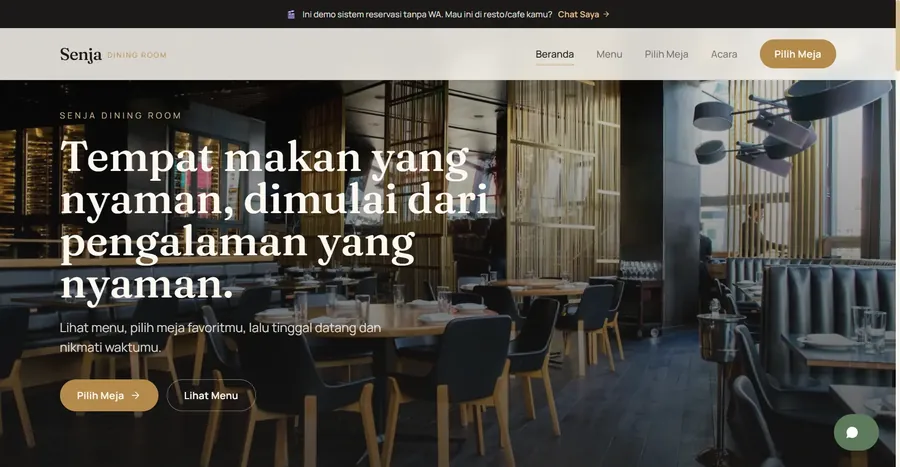Click the Pilih Meja button in the hero section
900x467 pixels.
[109, 395]
